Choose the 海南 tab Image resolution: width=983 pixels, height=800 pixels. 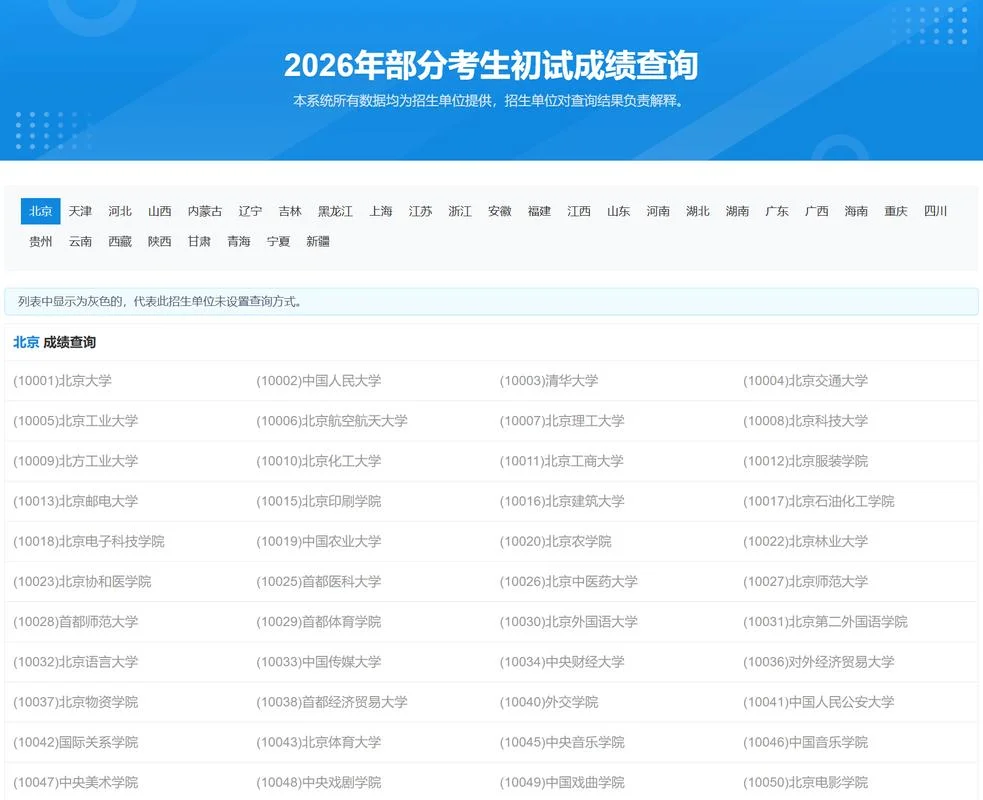coord(856,211)
